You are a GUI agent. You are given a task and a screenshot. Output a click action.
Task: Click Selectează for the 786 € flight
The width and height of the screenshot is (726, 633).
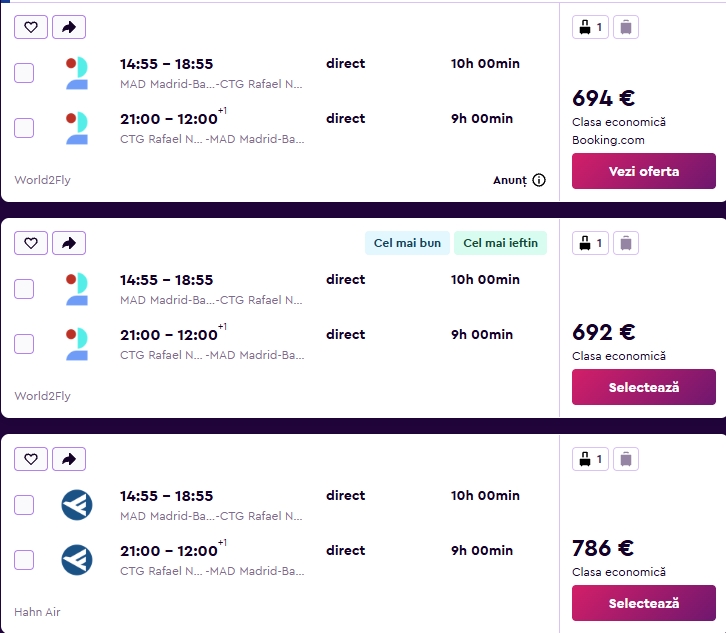click(644, 603)
